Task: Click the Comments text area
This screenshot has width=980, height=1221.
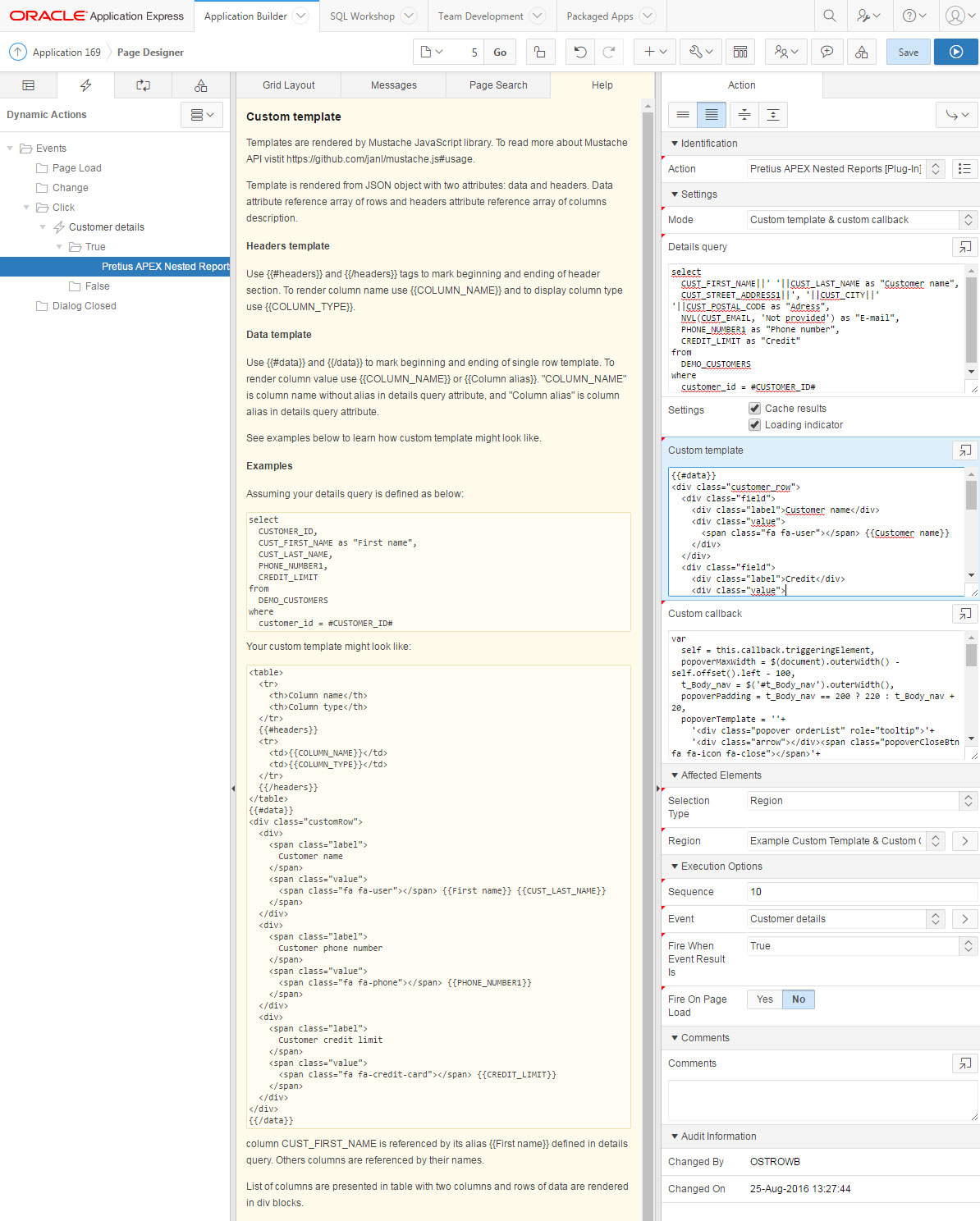Action: click(x=822, y=1100)
